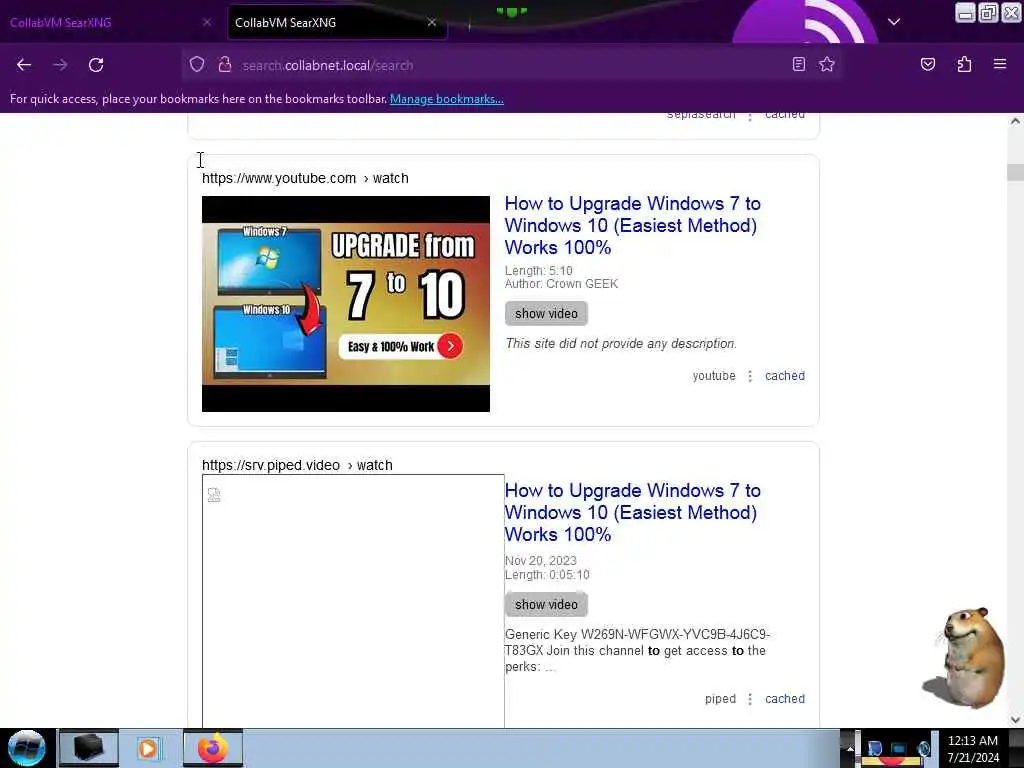Click the action center flag tray icon

click(x=875, y=749)
